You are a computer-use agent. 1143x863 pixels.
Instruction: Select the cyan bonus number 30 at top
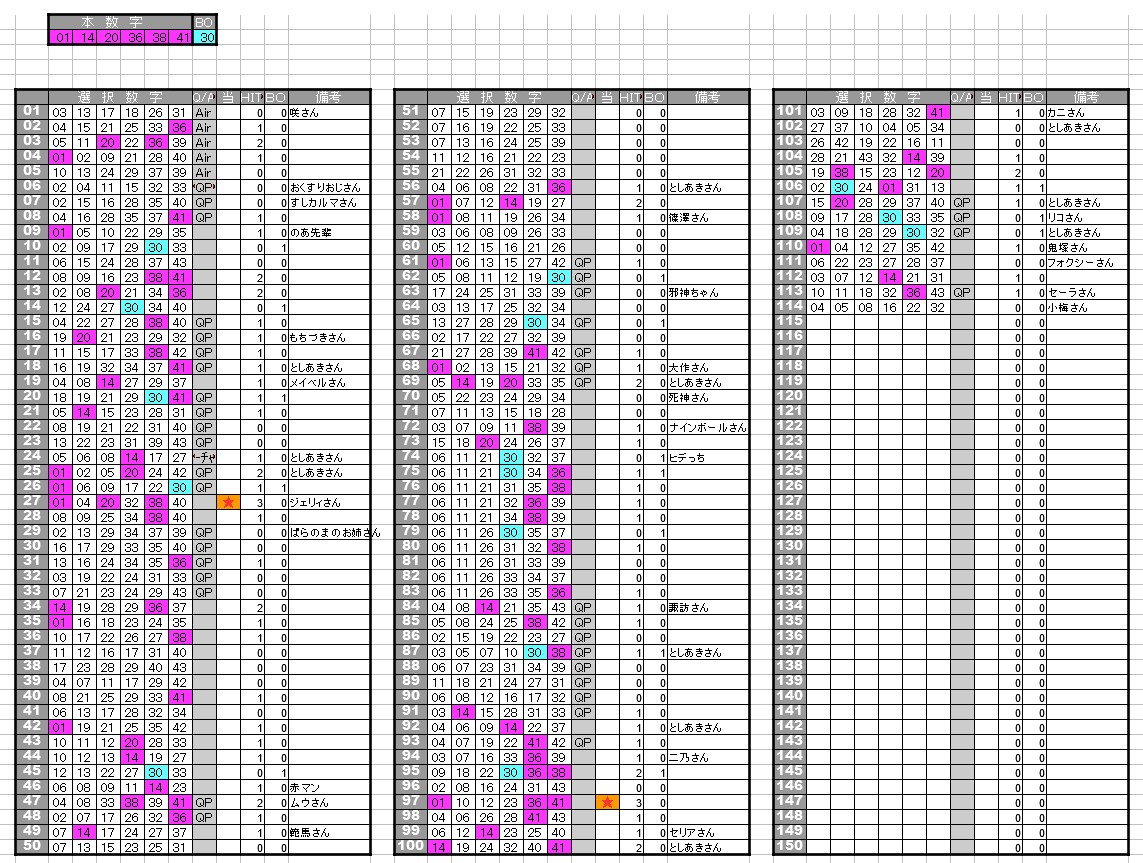[x=206, y=37]
